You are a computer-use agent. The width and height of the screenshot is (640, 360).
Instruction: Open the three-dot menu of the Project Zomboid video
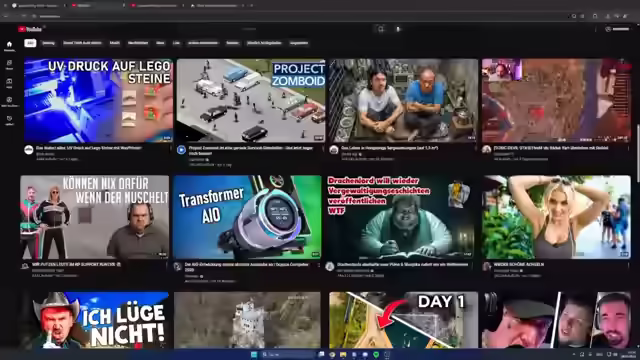(323, 148)
